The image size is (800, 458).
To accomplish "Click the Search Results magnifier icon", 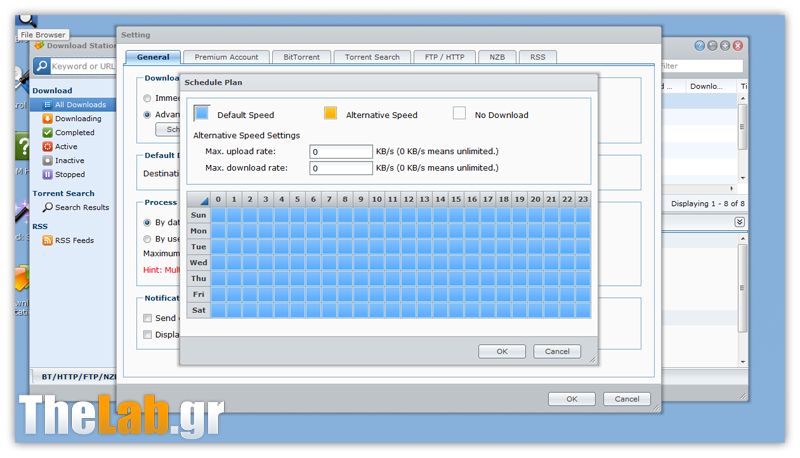I will tap(47, 207).
